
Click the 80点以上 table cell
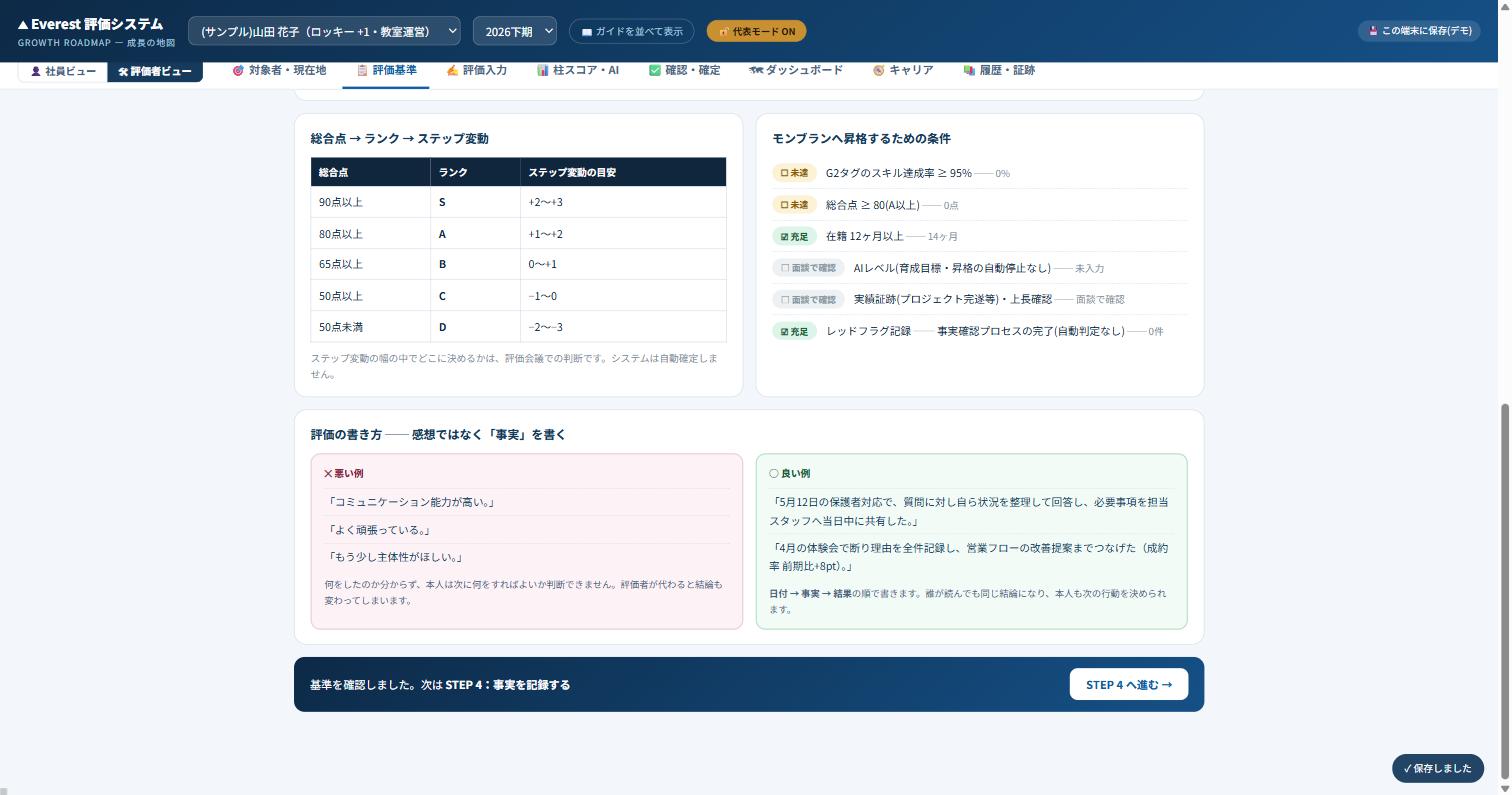371,233
